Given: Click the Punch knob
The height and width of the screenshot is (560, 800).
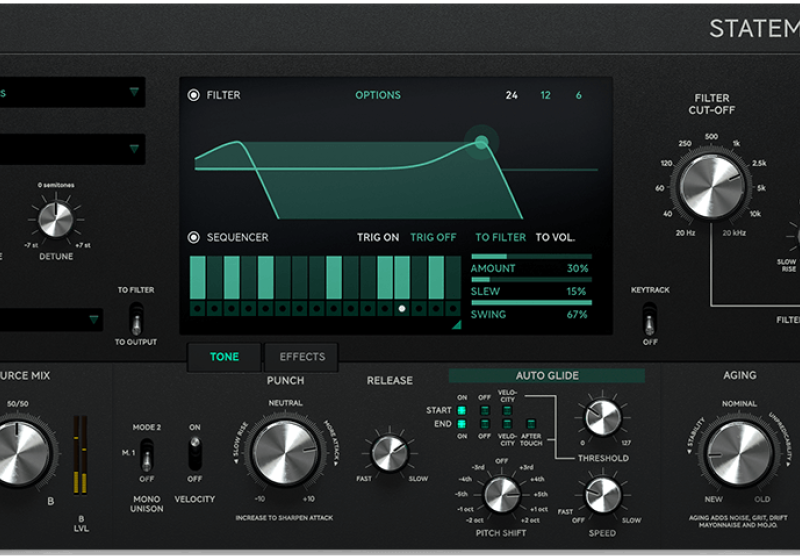Looking at the screenshot, I should tap(285, 452).
